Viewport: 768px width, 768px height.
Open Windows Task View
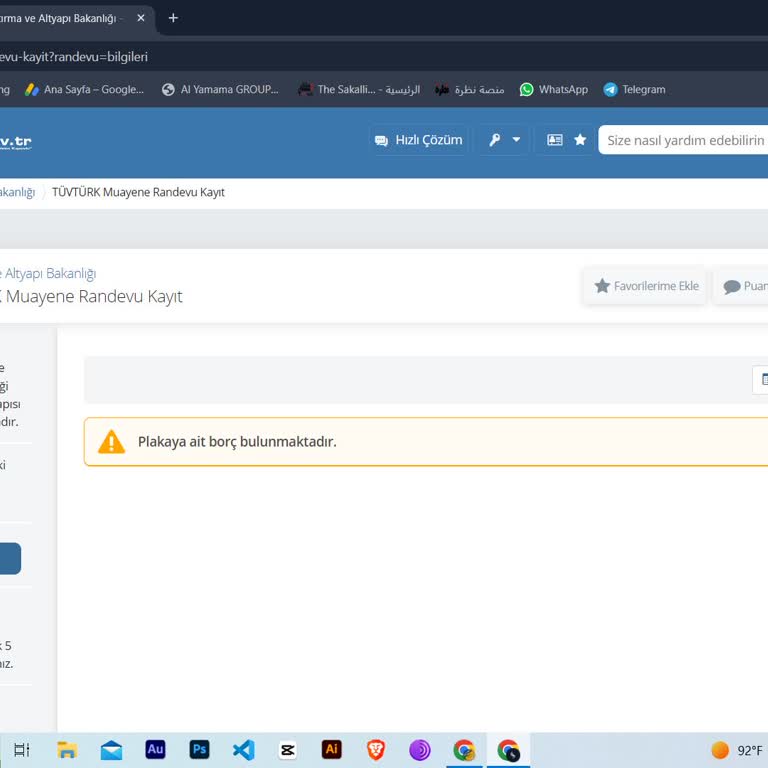[x=22, y=750]
